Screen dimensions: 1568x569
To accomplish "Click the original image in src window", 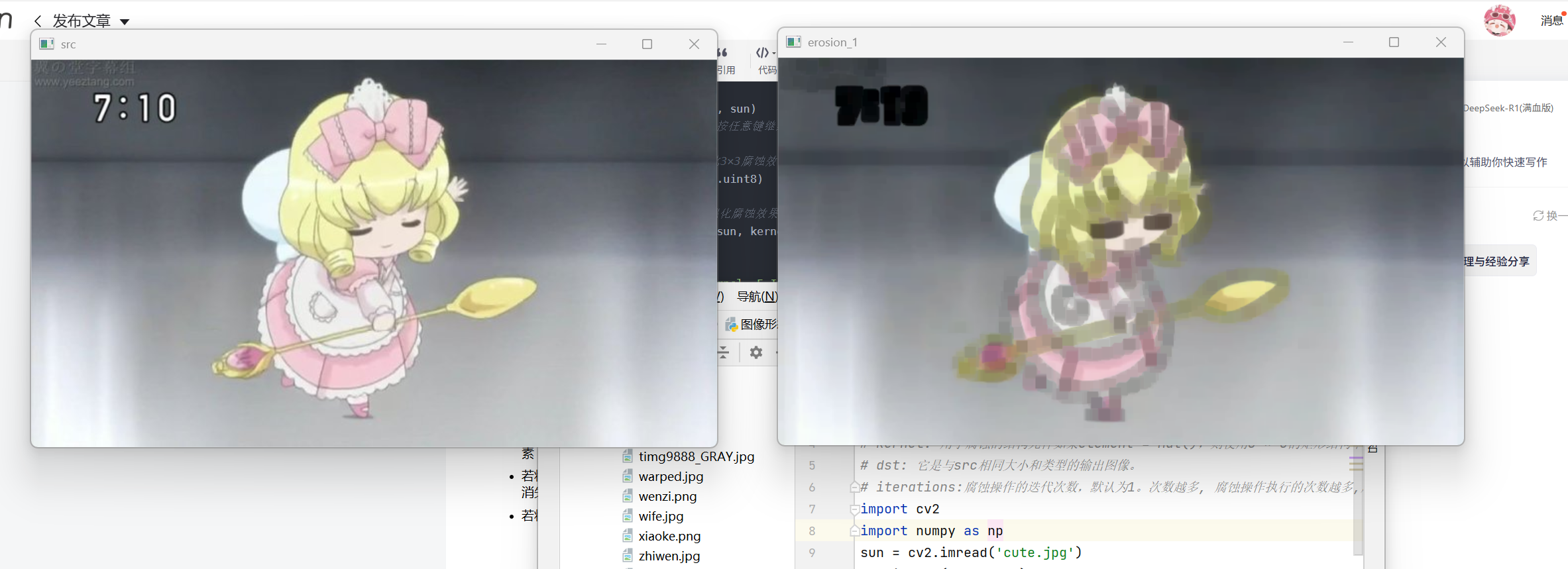I will 374,253.
